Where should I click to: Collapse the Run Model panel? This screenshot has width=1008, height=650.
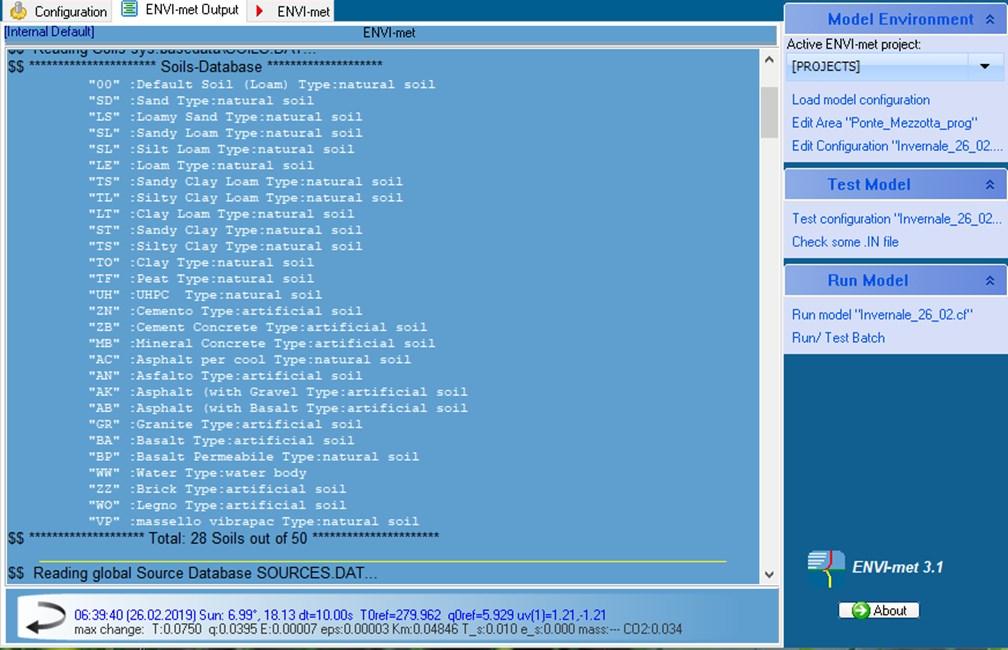click(990, 281)
